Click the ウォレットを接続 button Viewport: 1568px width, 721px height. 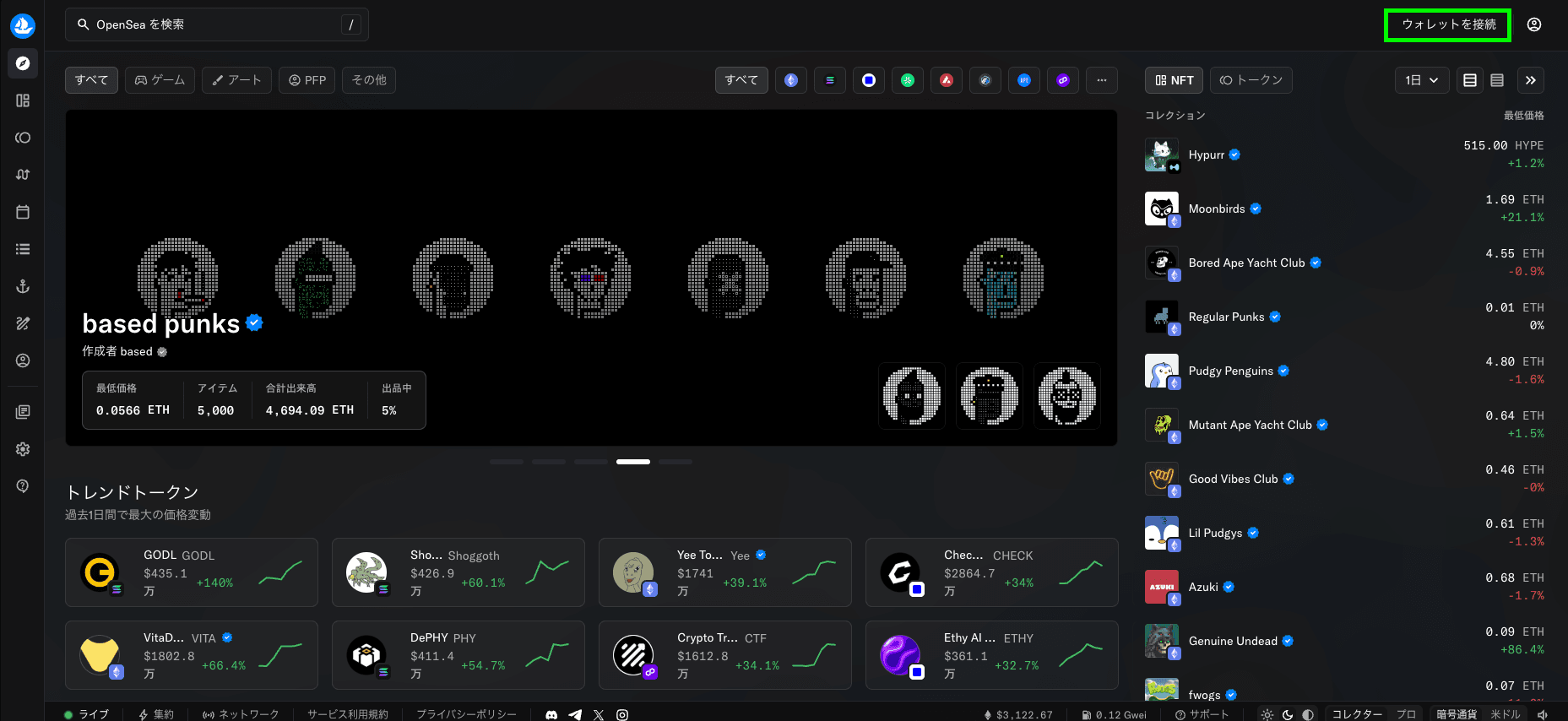1448,24
